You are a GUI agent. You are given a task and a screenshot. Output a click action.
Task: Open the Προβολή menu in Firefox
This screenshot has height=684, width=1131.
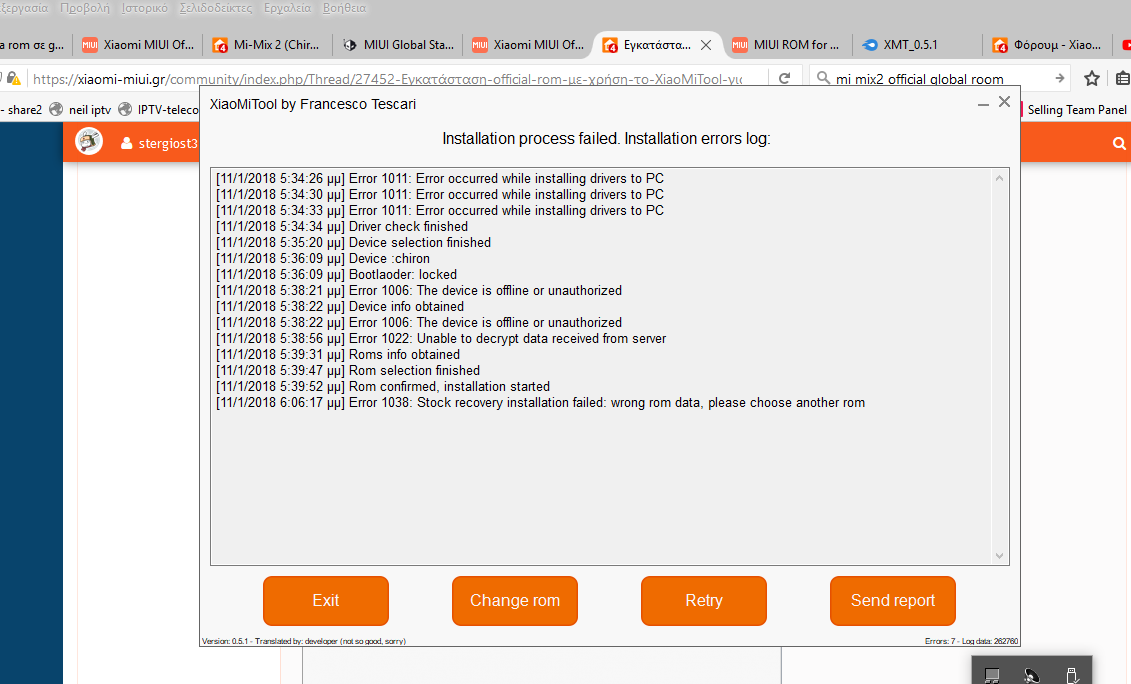click(85, 8)
